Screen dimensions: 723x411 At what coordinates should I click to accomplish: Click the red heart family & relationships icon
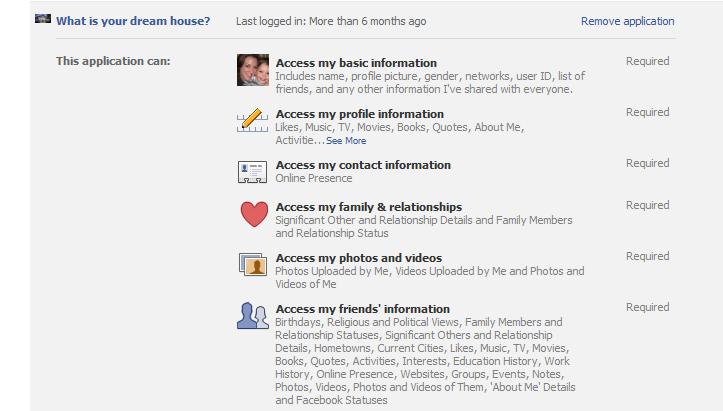[254, 214]
